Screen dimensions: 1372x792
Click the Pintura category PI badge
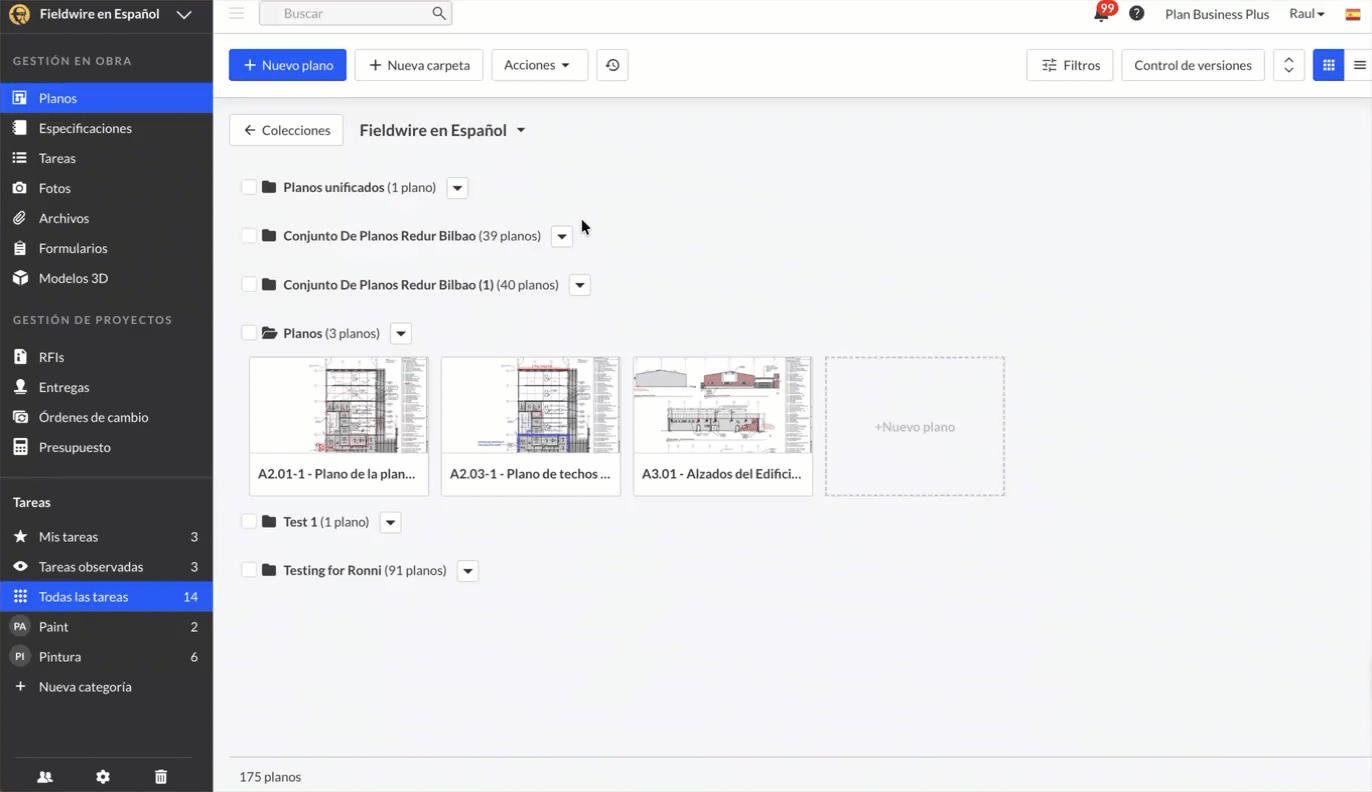pos(19,657)
